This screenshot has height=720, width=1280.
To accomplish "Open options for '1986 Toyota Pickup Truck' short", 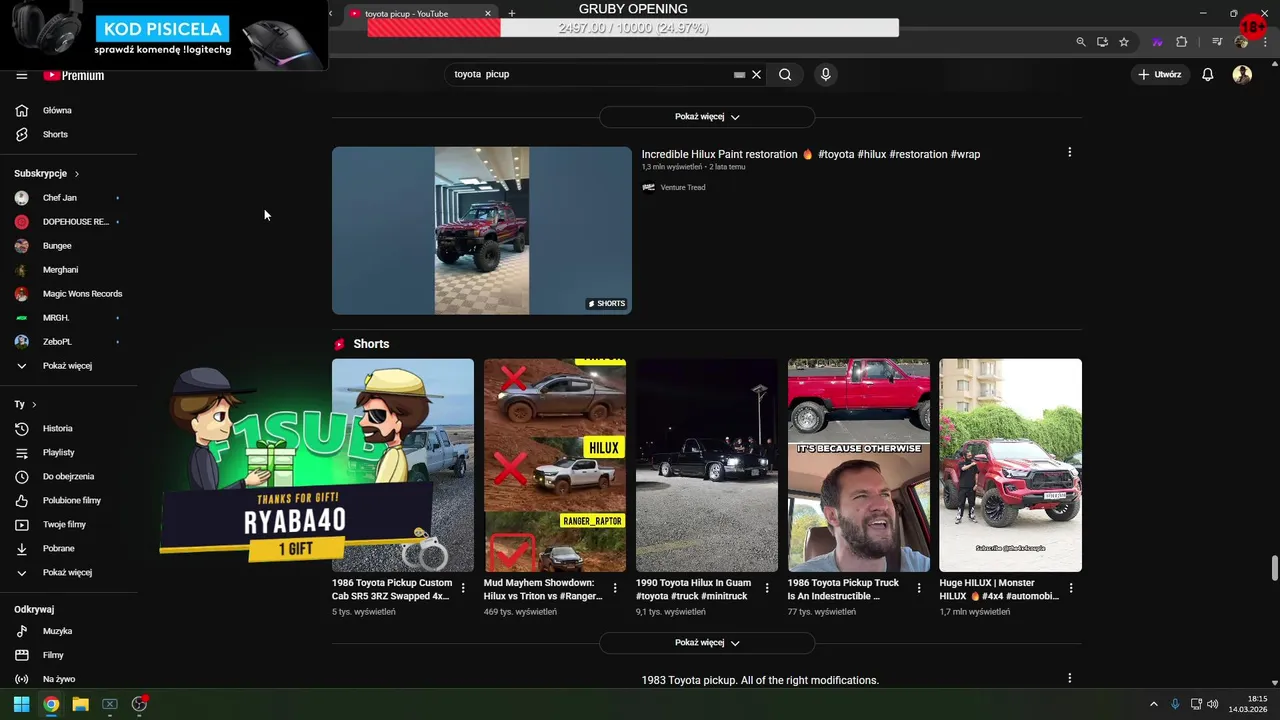I will click(x=919, y=588).
